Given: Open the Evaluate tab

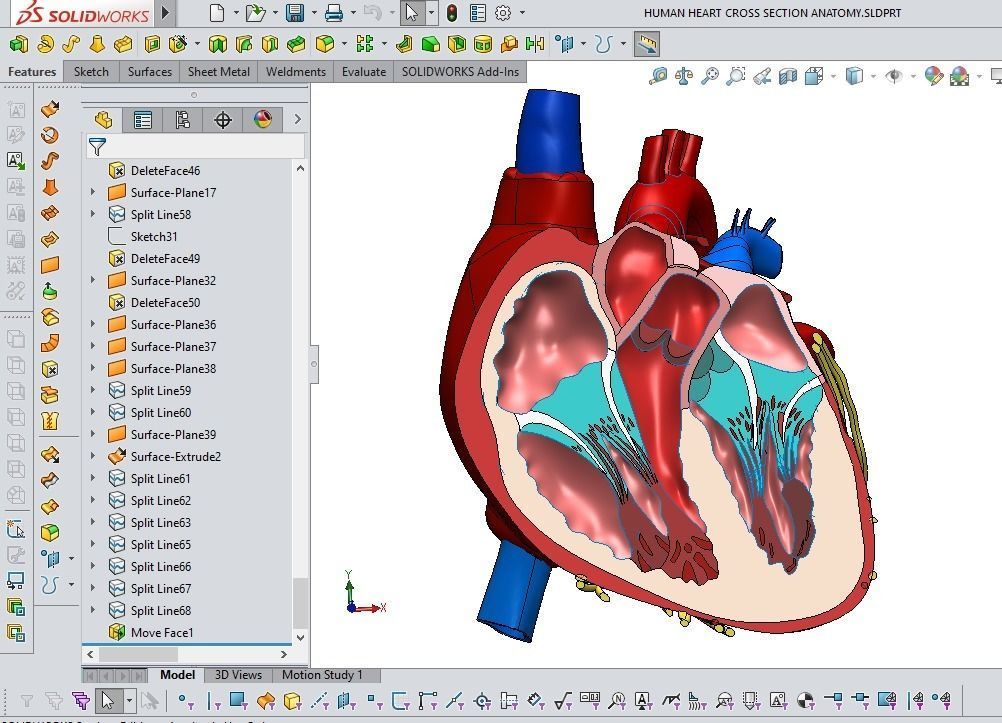Looking at the screenshot, I should [364, 72].
